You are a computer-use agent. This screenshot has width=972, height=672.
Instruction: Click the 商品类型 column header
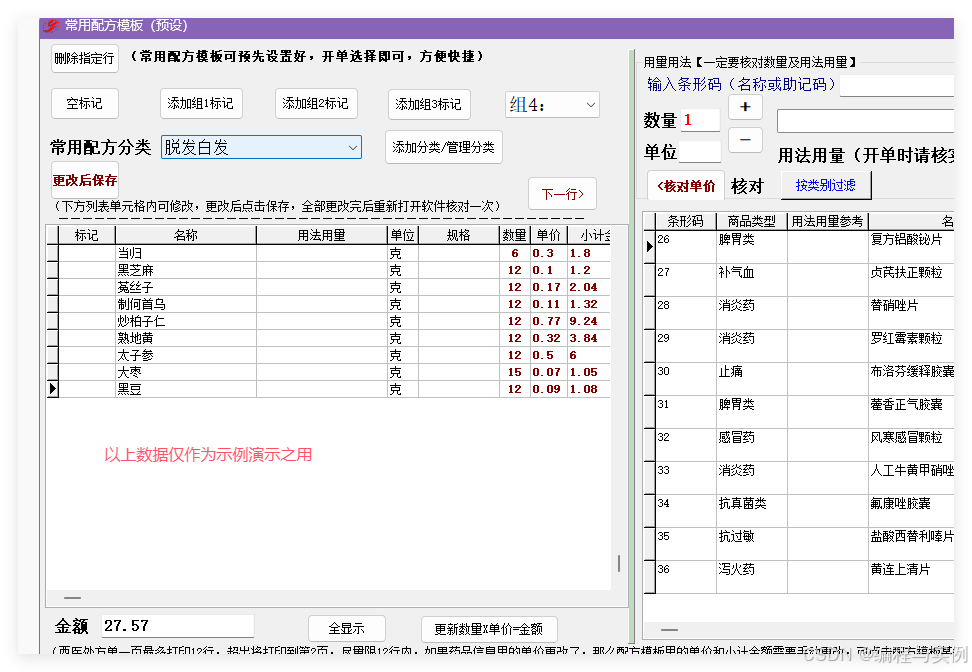(x=751, y=221)
